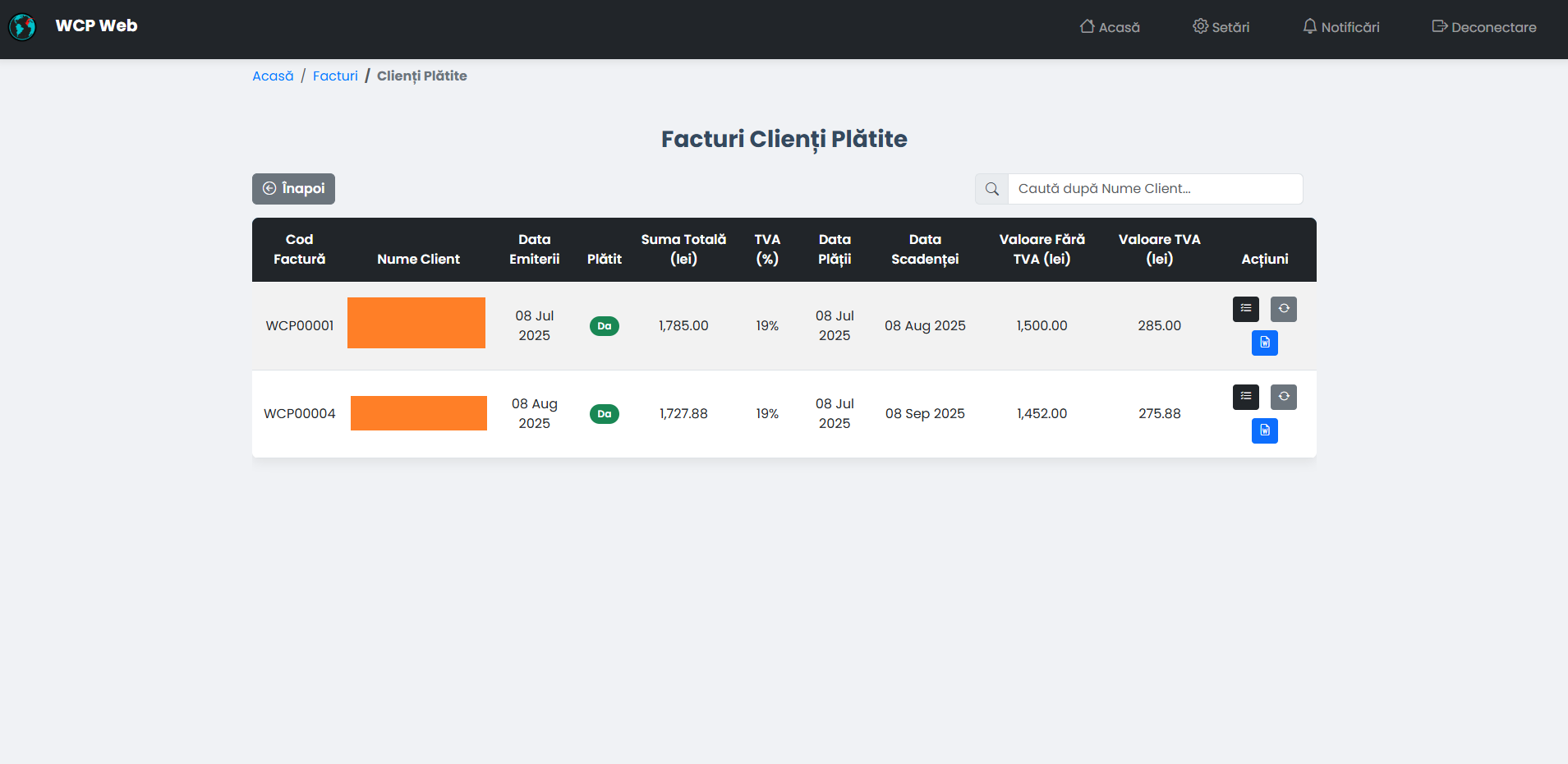The width and height of the screenshot is (1568, 764).
Task: Click Deconectare to log out
Action: 1483,27
